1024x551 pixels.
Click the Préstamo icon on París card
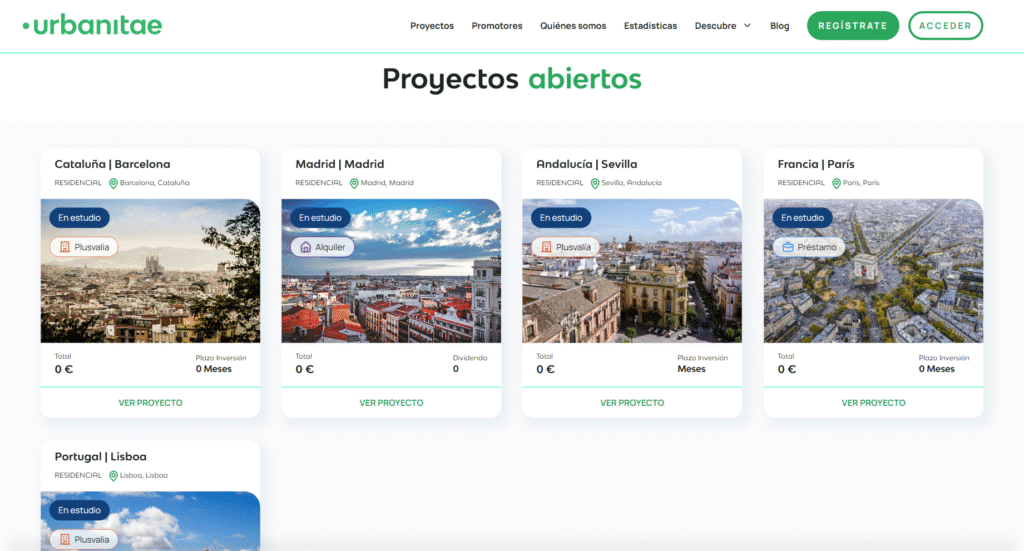click(788, 247)
